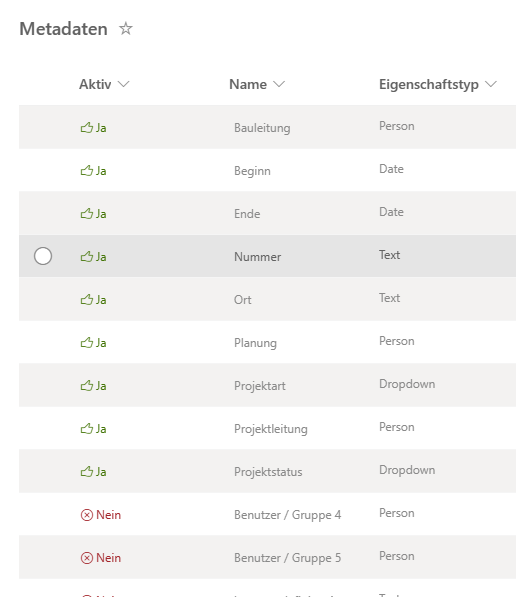Click the red X icon for Benutzer / Gruppe 4

87,515
